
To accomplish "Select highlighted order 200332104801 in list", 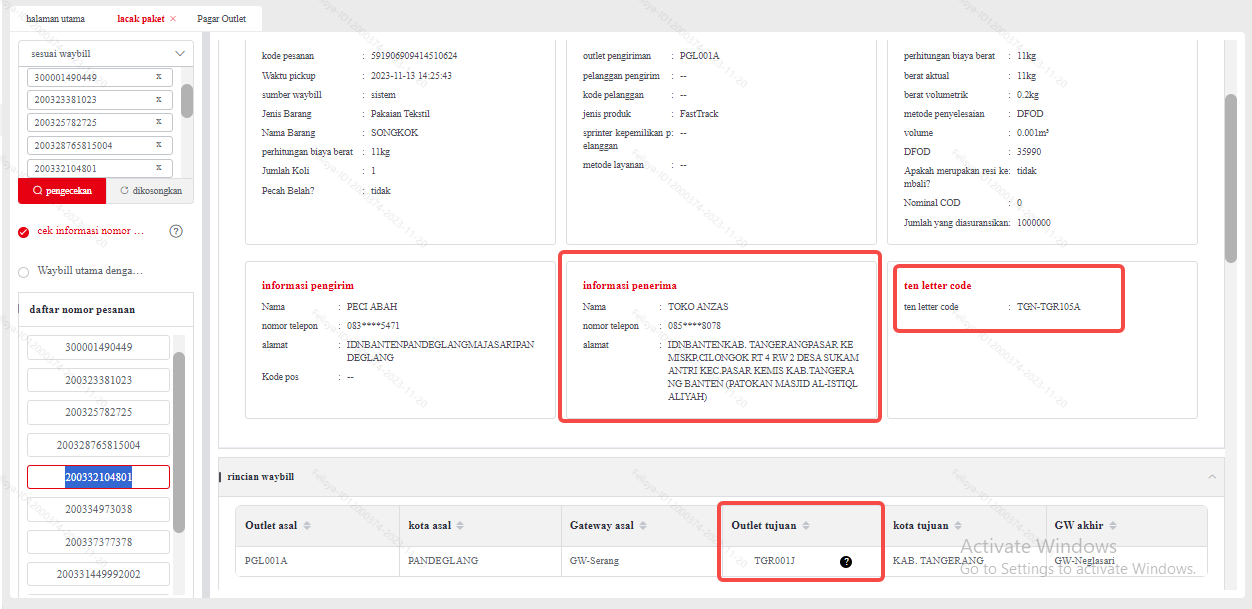I will tap(98, 477).
